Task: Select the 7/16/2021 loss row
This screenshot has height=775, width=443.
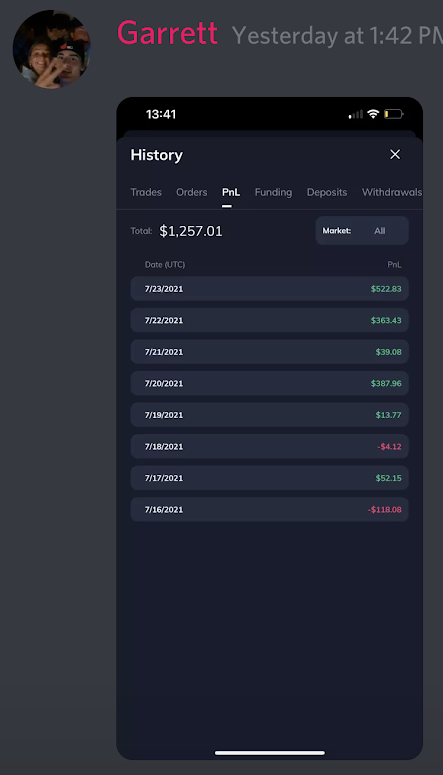Action: pos(269,509)
